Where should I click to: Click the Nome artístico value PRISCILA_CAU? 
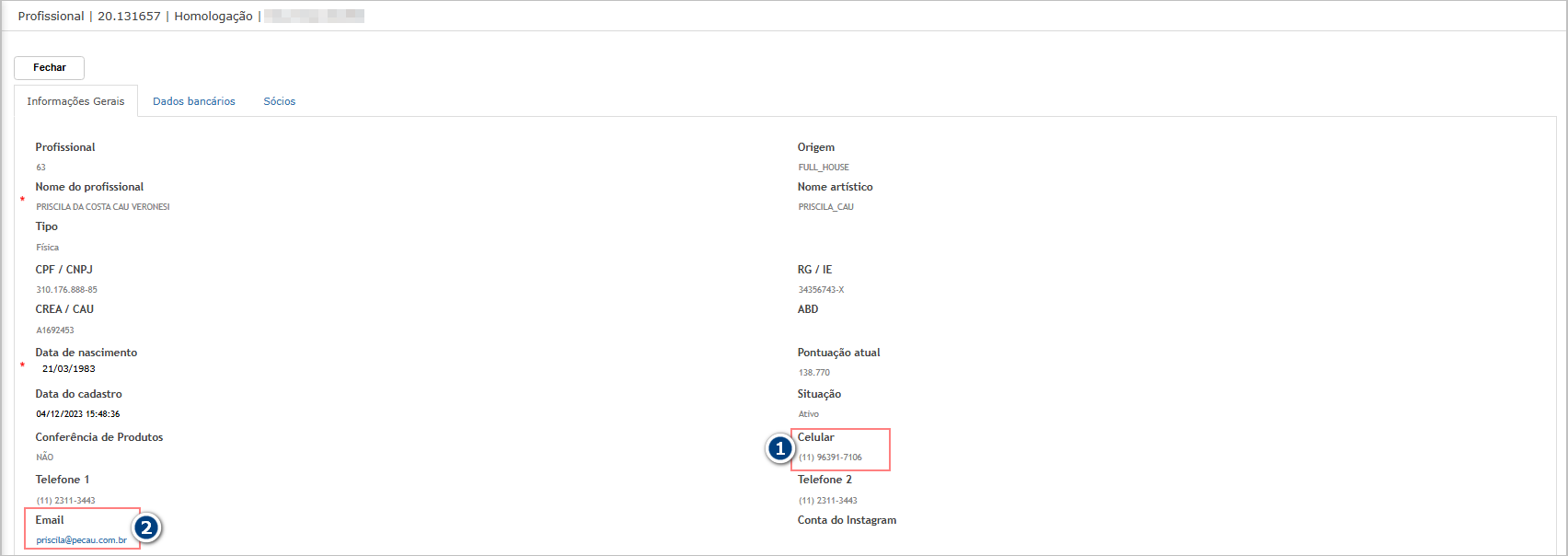click(825, 207)
